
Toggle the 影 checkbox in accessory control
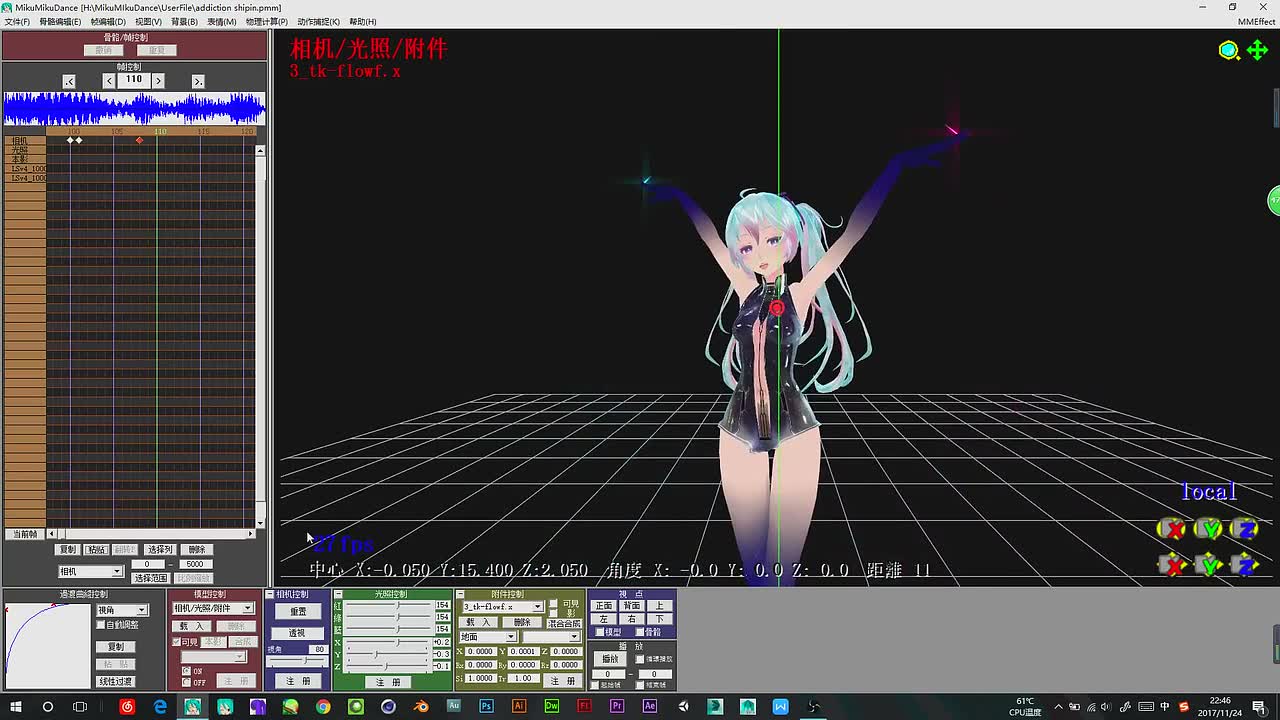(554, 613)
